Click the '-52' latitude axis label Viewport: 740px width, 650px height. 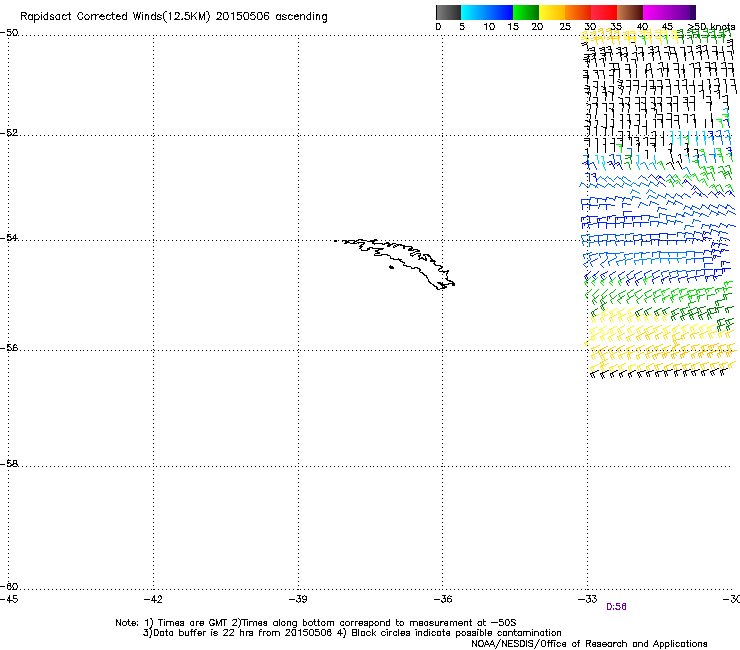click(x=9, y=133)
